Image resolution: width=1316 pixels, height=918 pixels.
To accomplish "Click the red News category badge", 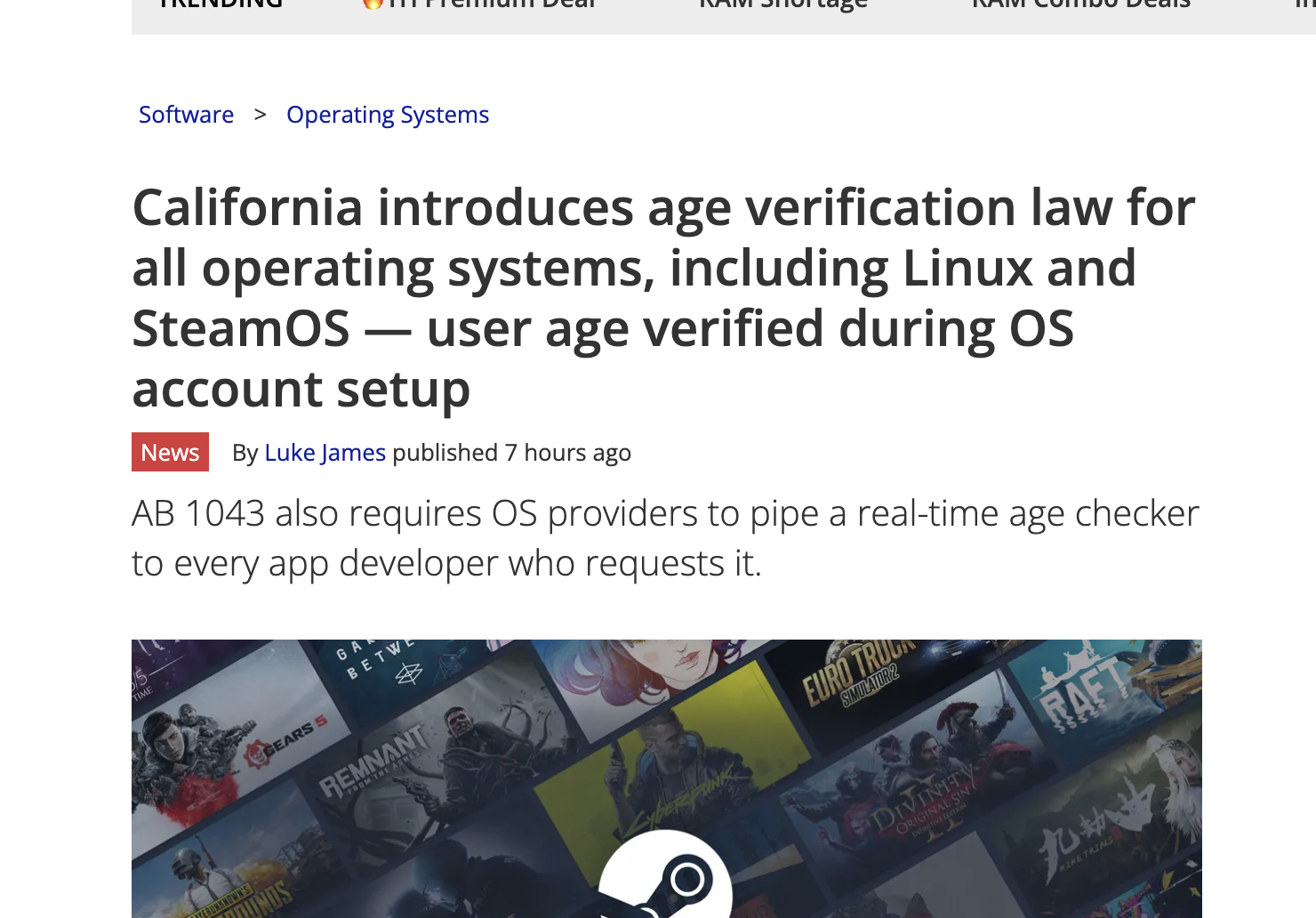I will pos(170,452).
